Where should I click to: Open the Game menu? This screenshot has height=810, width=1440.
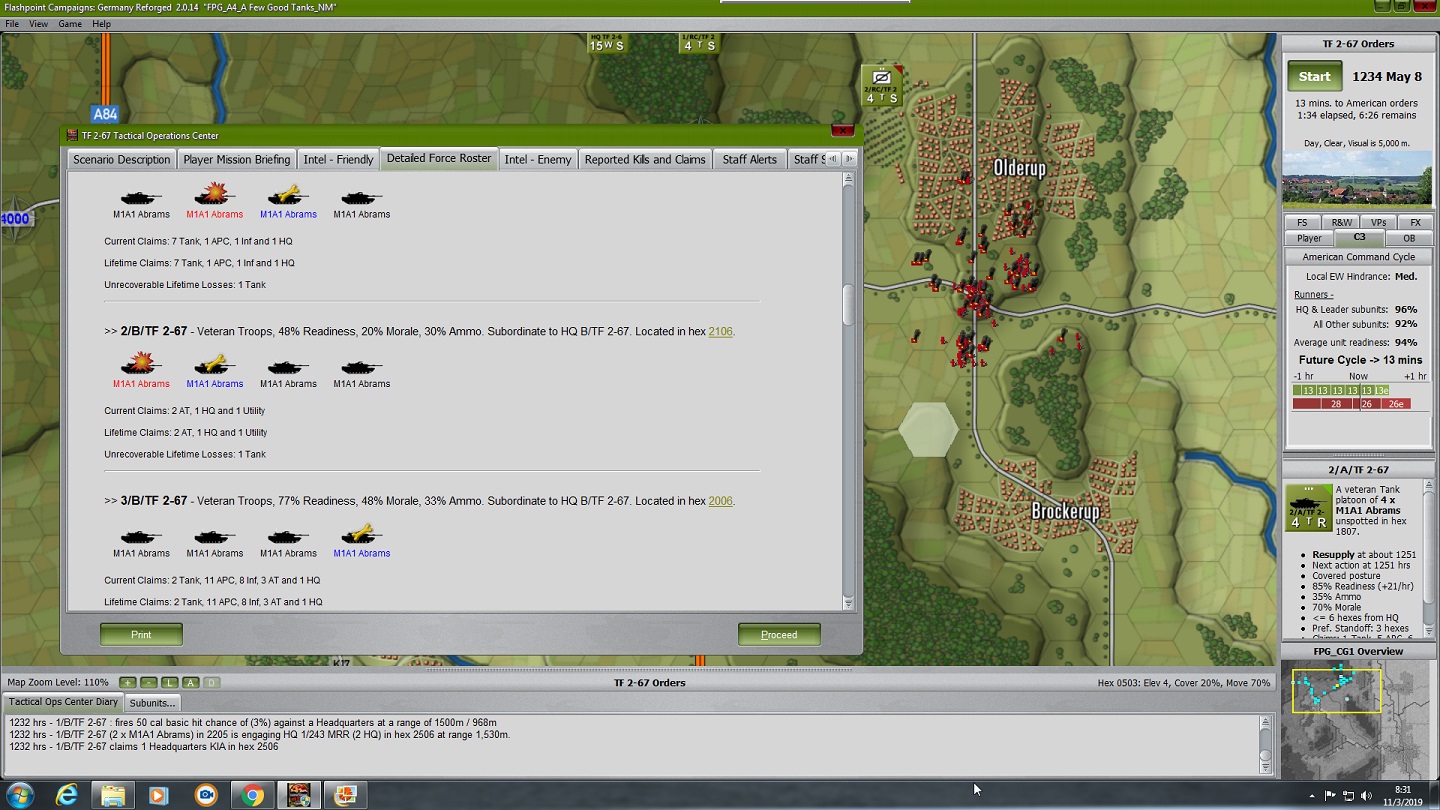click(70, 23)
